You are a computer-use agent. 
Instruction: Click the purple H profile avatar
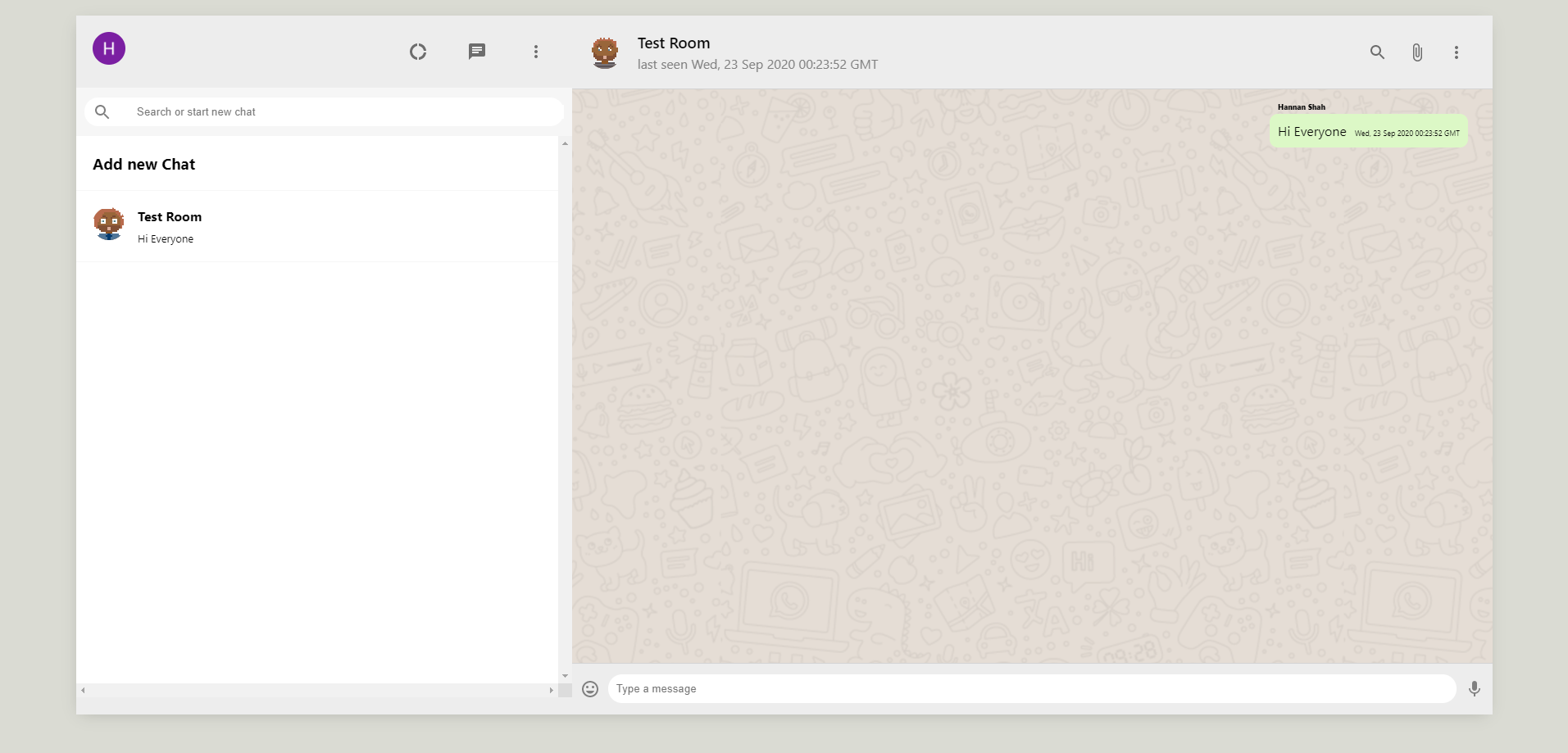[x=109, y=48]
